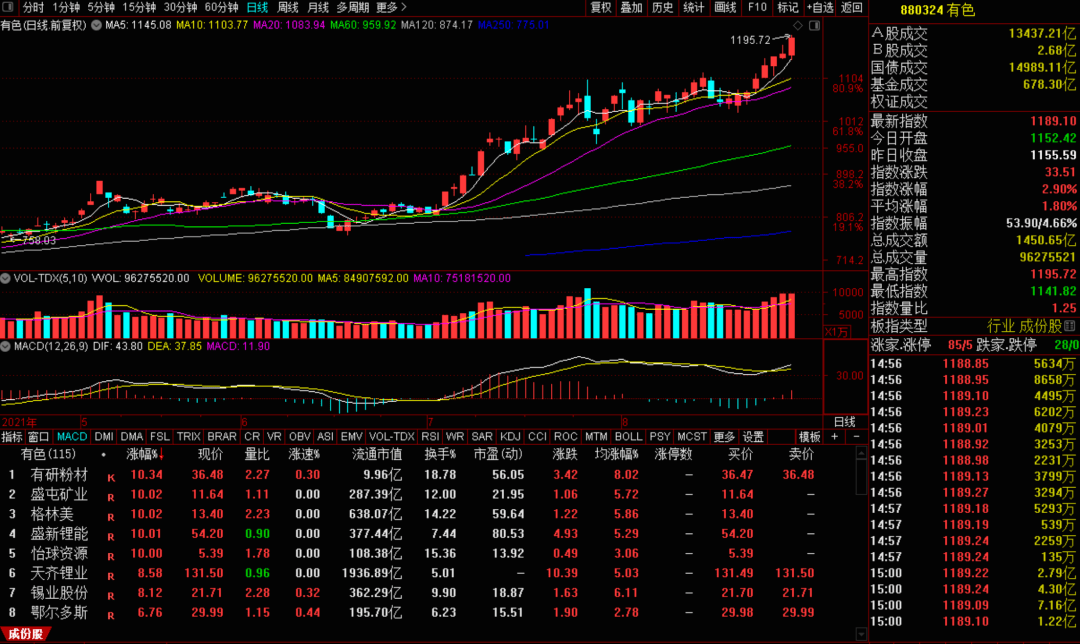1080x644 pixels.
Task: Expand the MACD(12,26,9) indicator settings arrow
Action: pos(6,346)
